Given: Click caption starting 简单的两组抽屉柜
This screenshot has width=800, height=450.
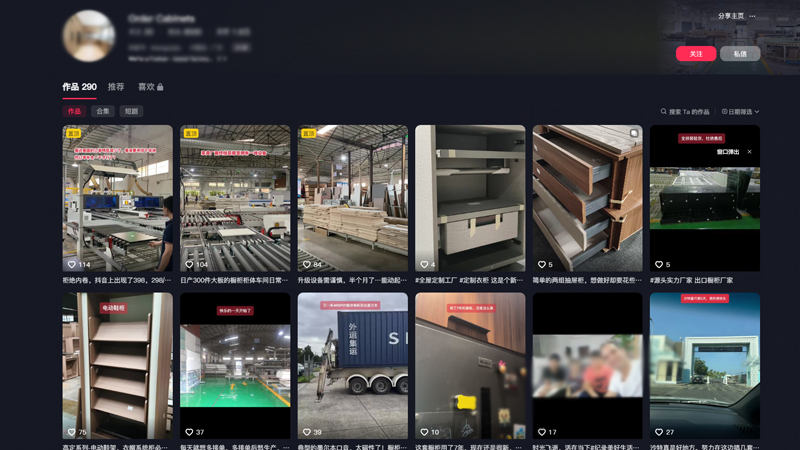Looking at the screenshot, I should [x=587, y=280].
